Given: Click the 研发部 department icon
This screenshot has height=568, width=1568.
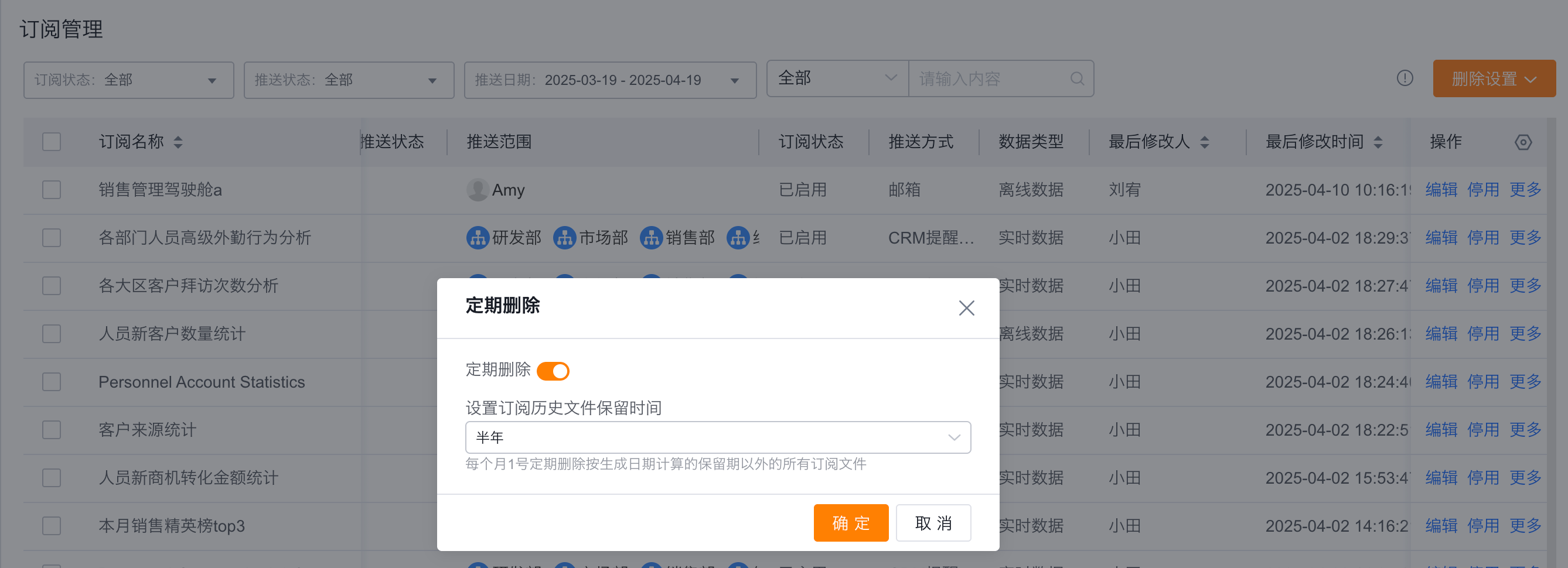Looking at the screenshot, I should click(478, 238).
